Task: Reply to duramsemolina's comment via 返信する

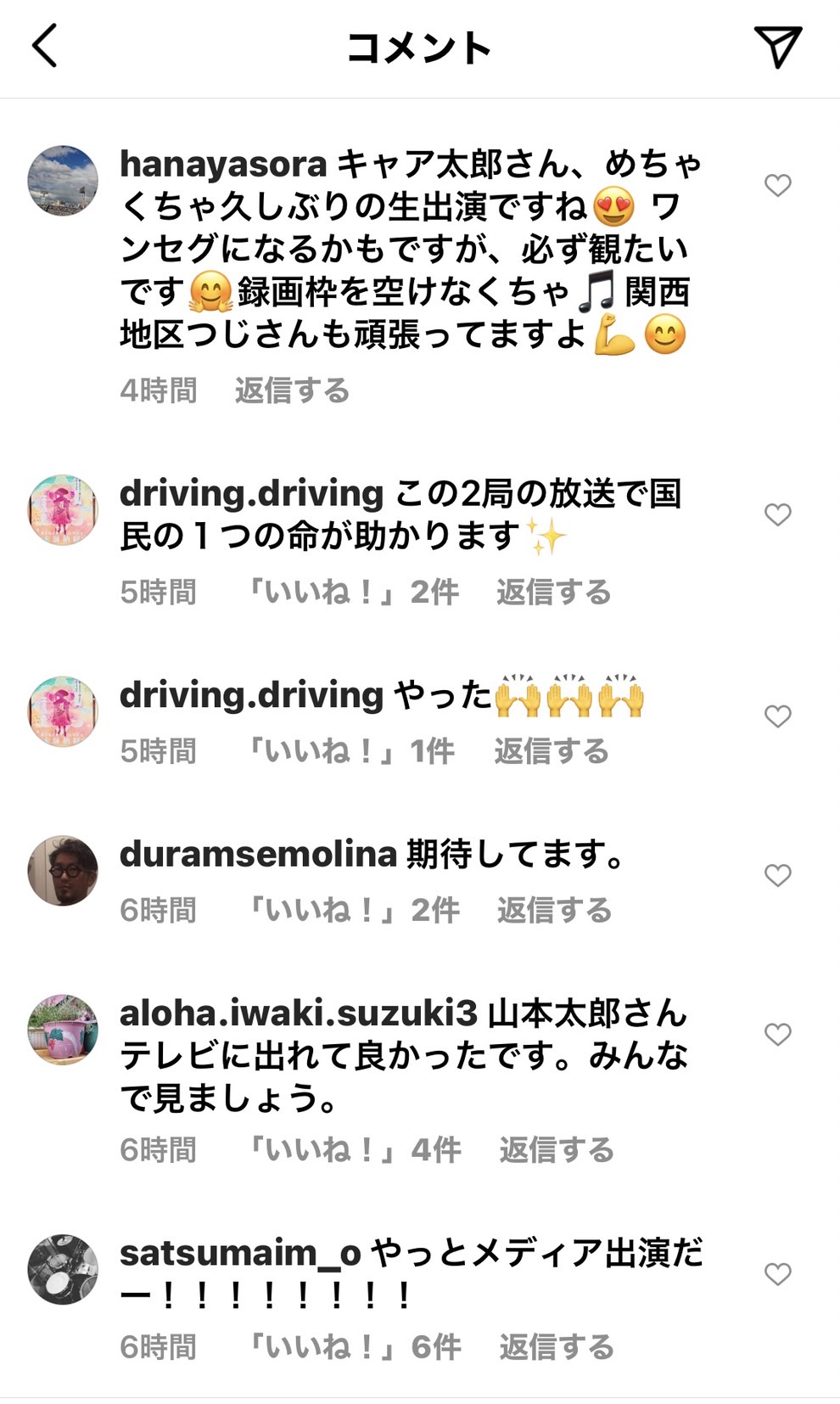Action: [554, 910]
